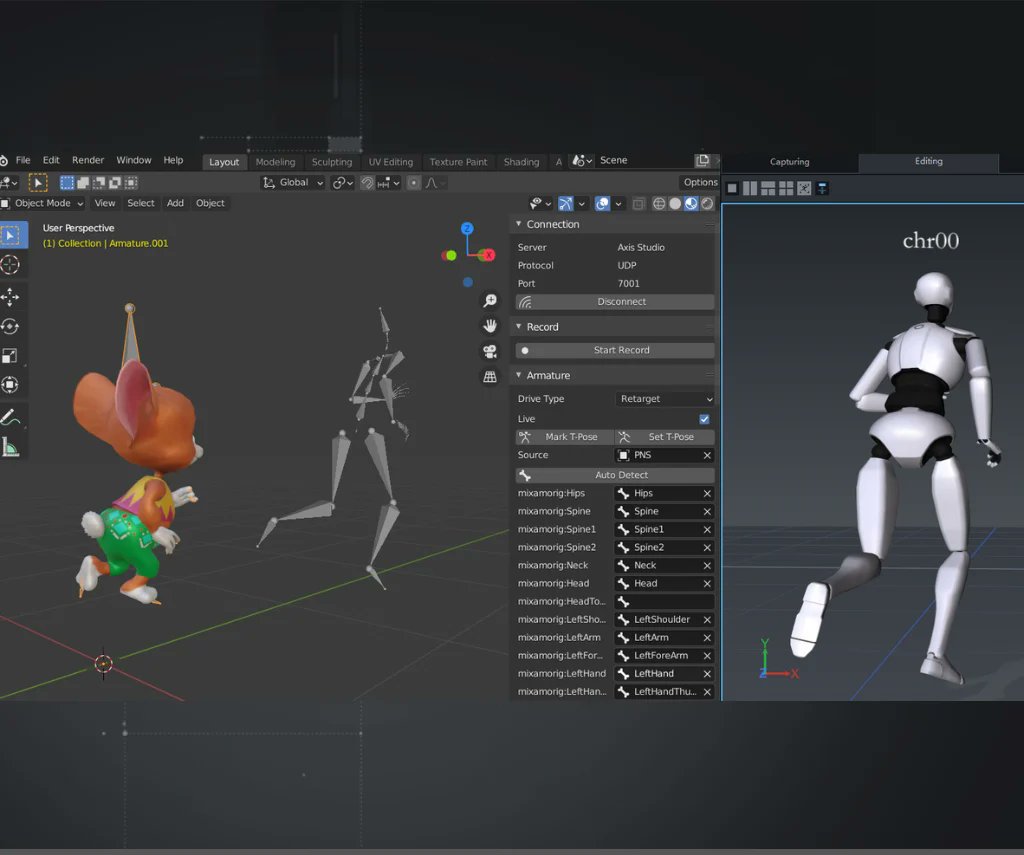Click the Scene name field
Image resolution: width=1024 pixels, height=855 pixels.
click(643, 161)
